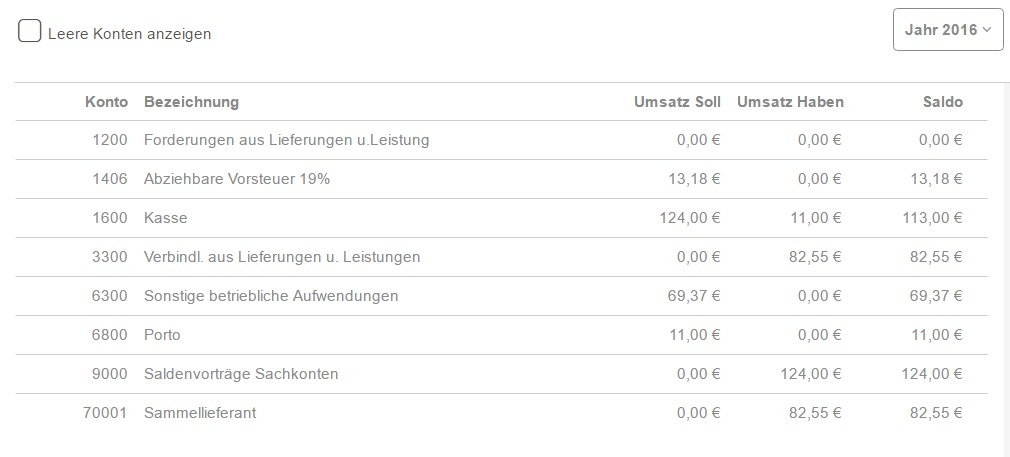
Task: Open the Kasse account row
Action: click(166, 218)
